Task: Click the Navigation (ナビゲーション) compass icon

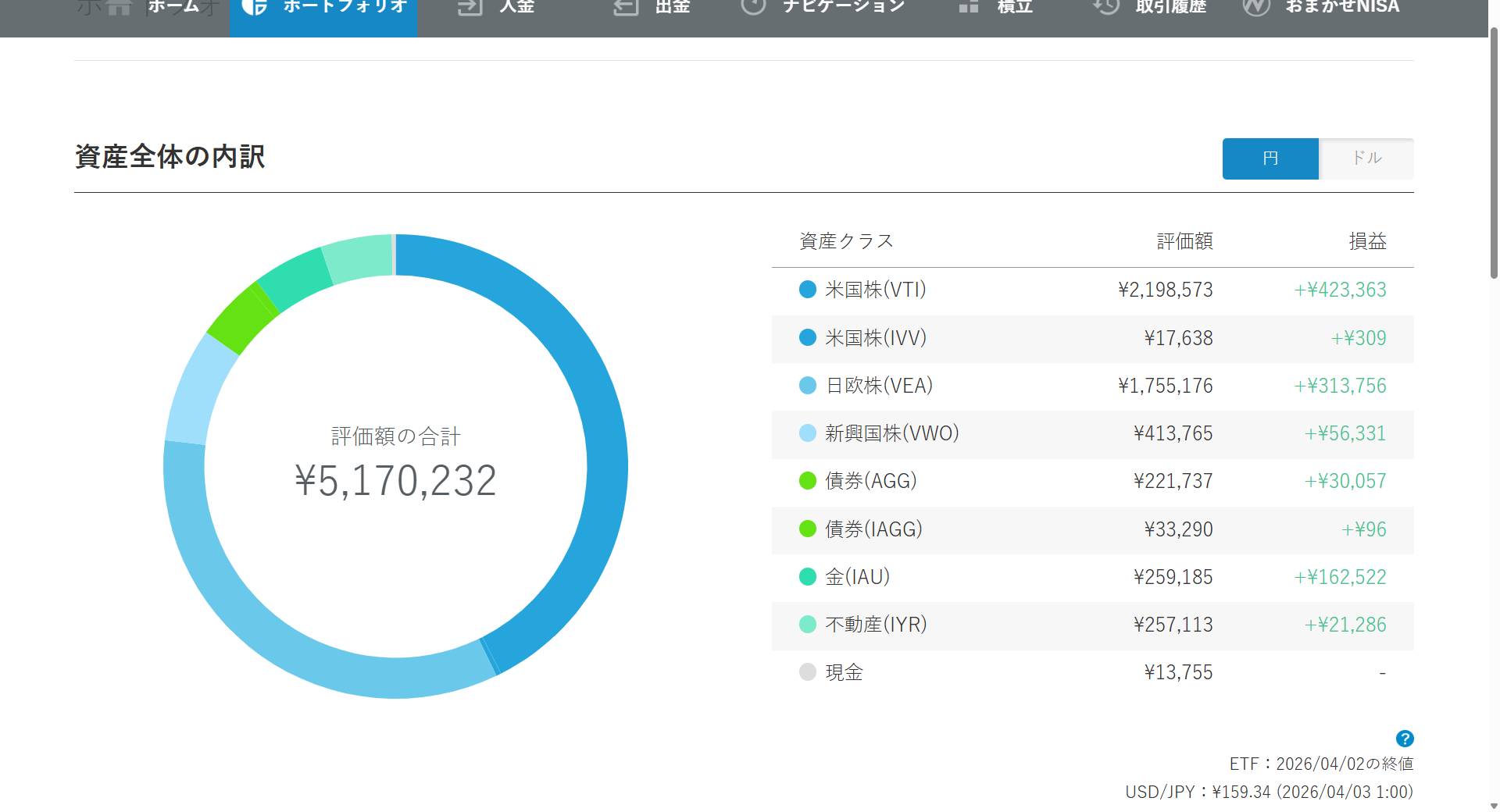Action: pyautogui.click(x=753, y=7)
